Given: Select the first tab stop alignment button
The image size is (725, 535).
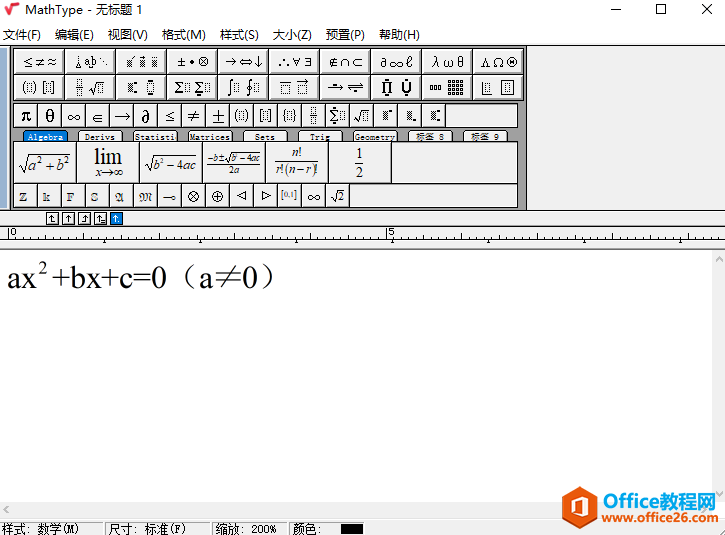Looking at the screenshot, I should pos(52,218).
